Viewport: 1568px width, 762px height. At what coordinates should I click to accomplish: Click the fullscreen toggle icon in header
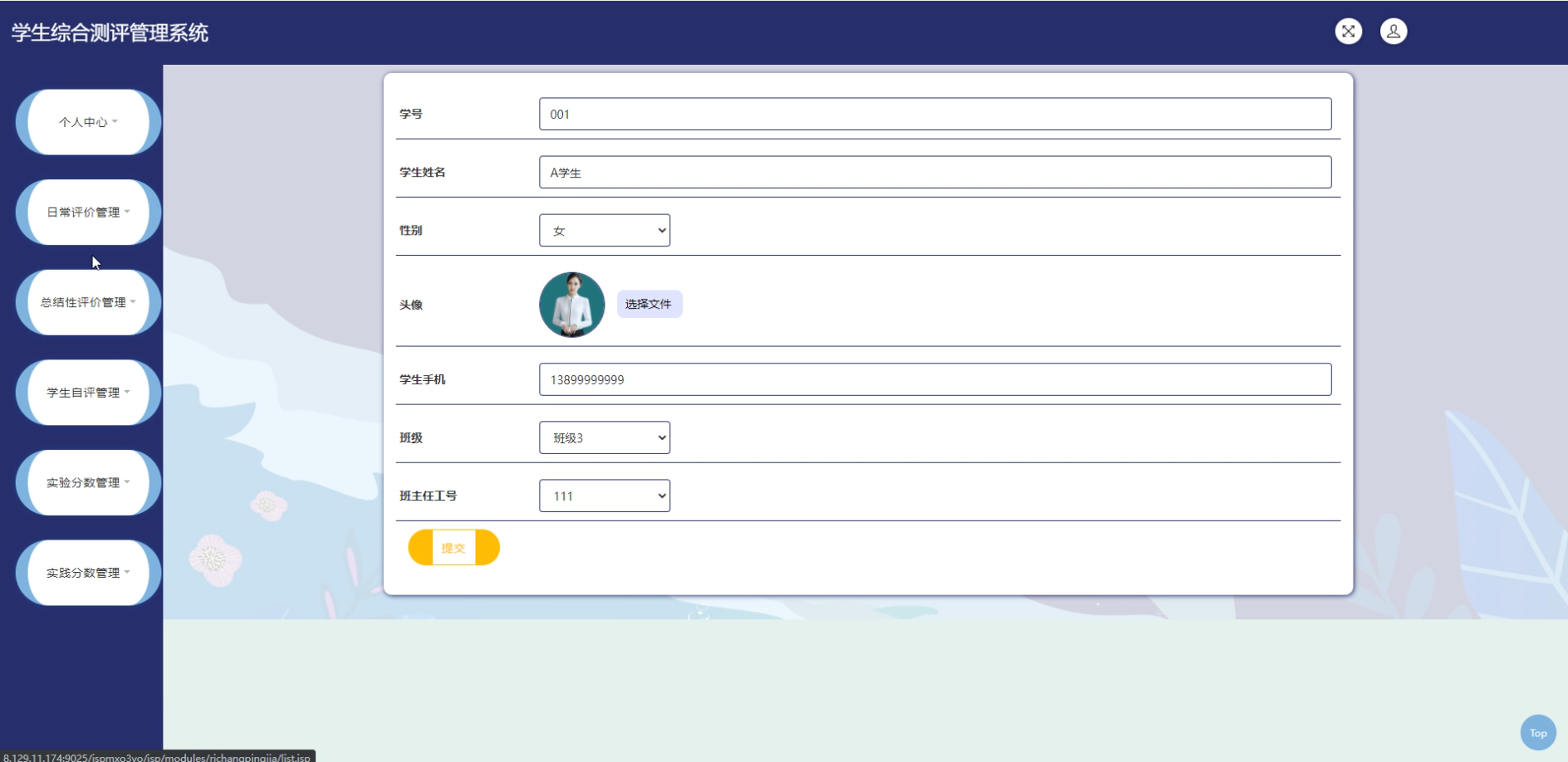[1348, 32]
